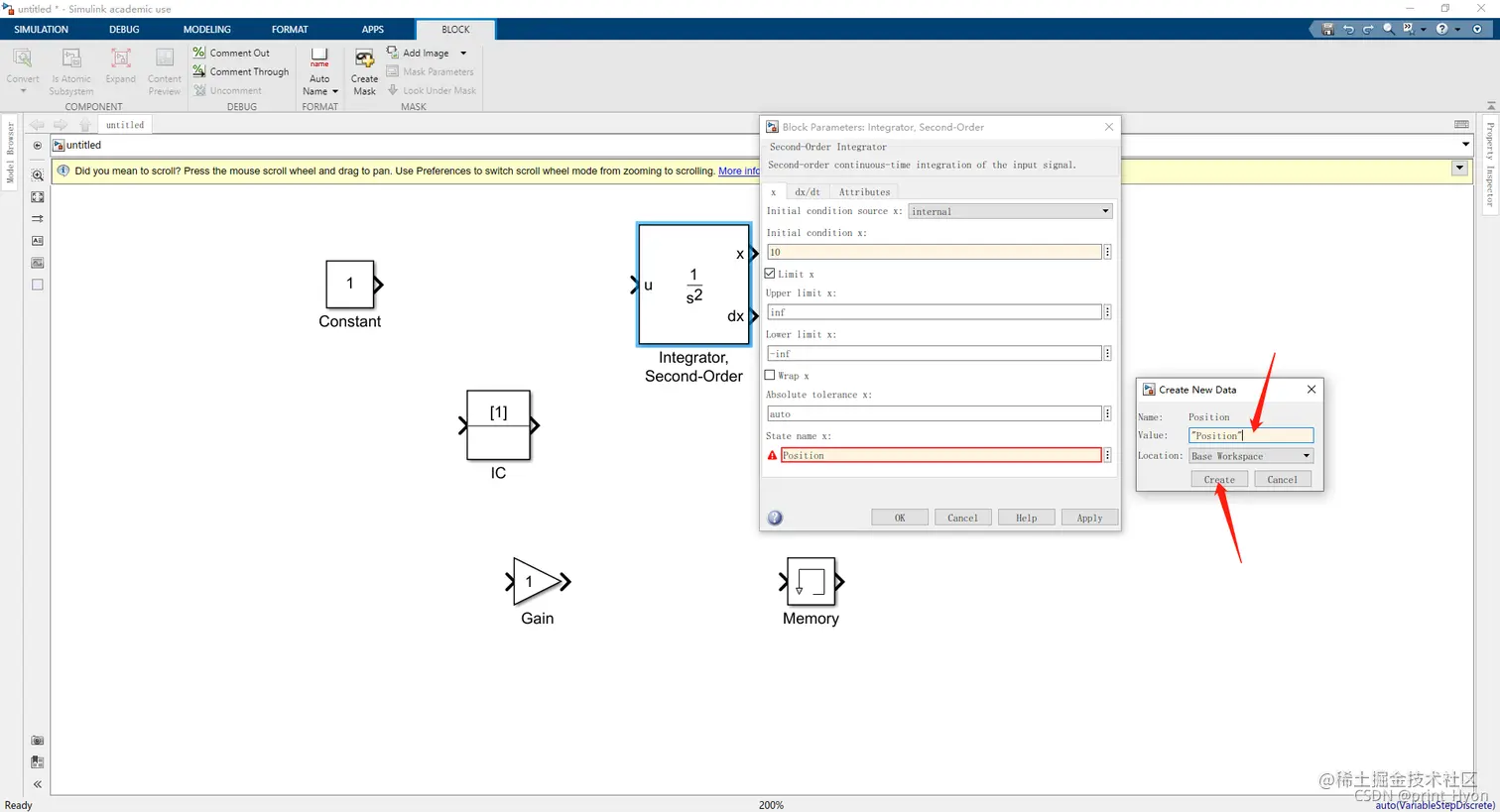The width and height of the screenshot is (1500, 812).
Task: Open State name x options menu
Action: (x=1107, y=455)
